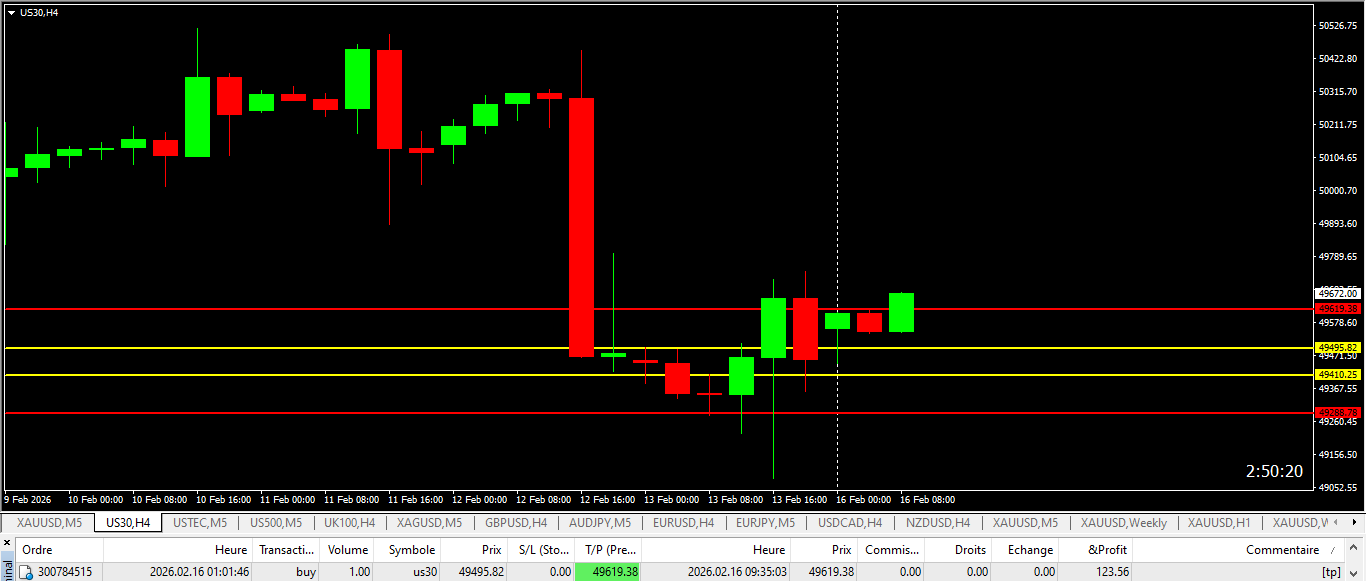Click the green T/P cell 49619.38

click(x=609, y=572)
